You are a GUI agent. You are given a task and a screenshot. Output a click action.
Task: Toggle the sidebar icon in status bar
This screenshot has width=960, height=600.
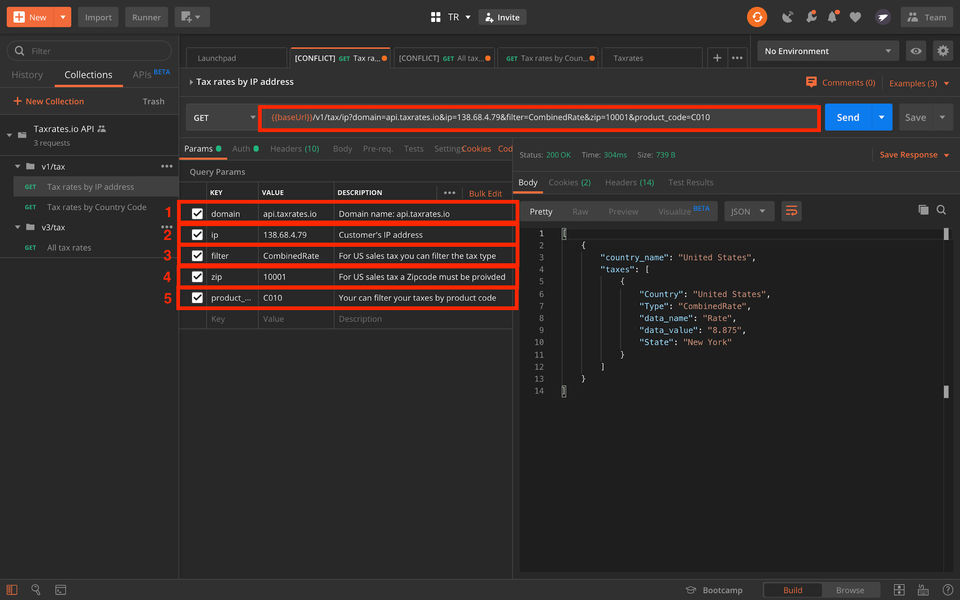click(12, 590)
